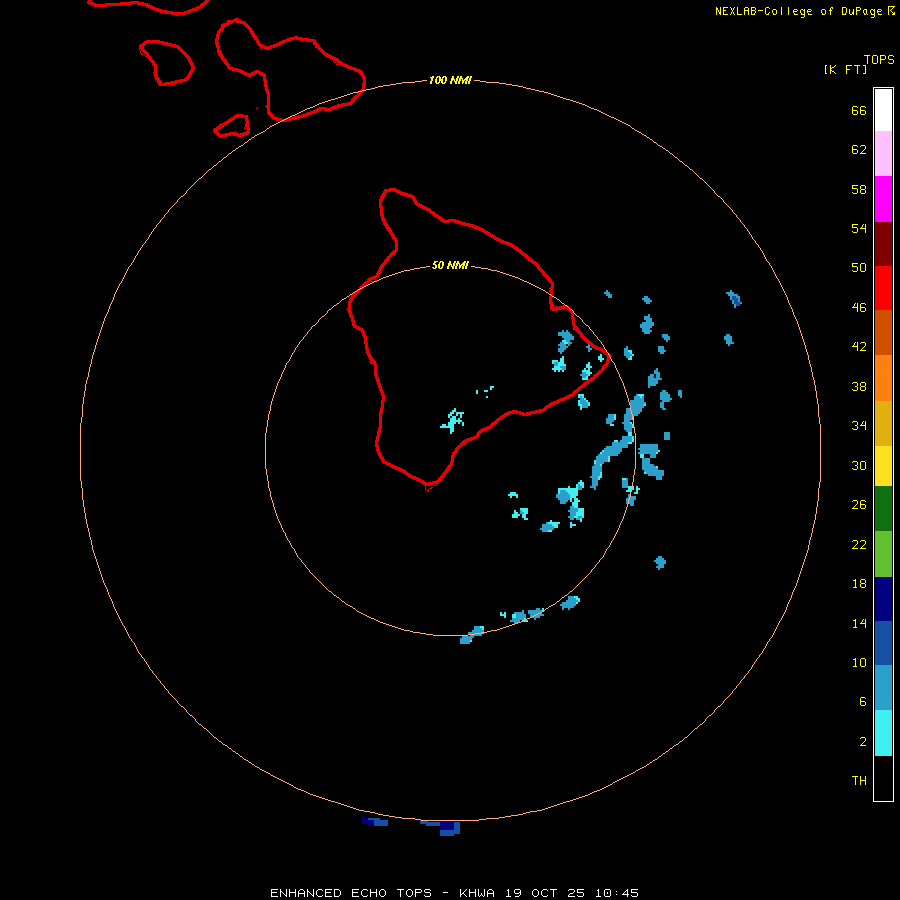Click the gold mustard legend band
The height and width of the screenshot is (900, 900).
(883, 423)
